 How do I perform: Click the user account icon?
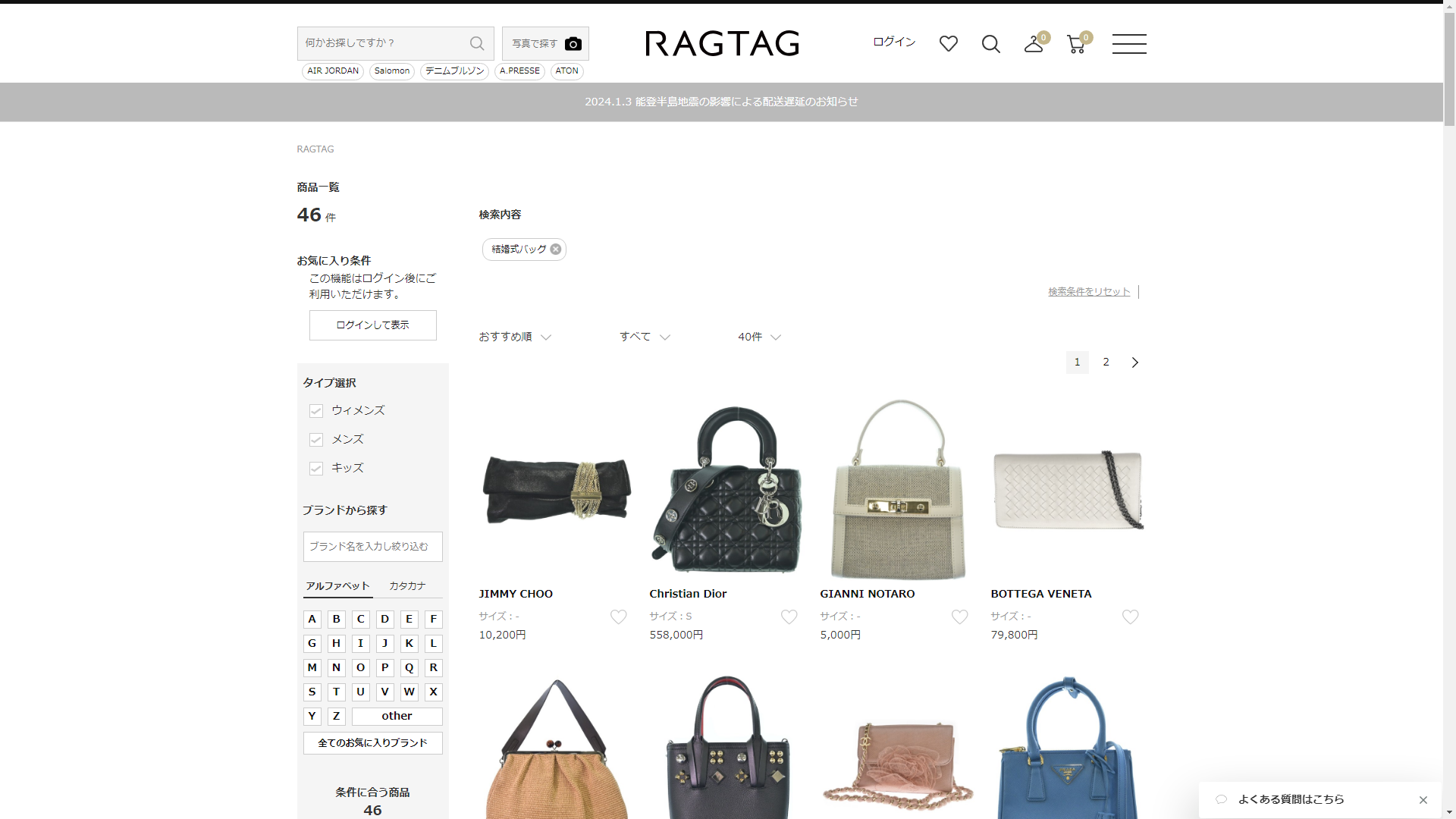1033,44
